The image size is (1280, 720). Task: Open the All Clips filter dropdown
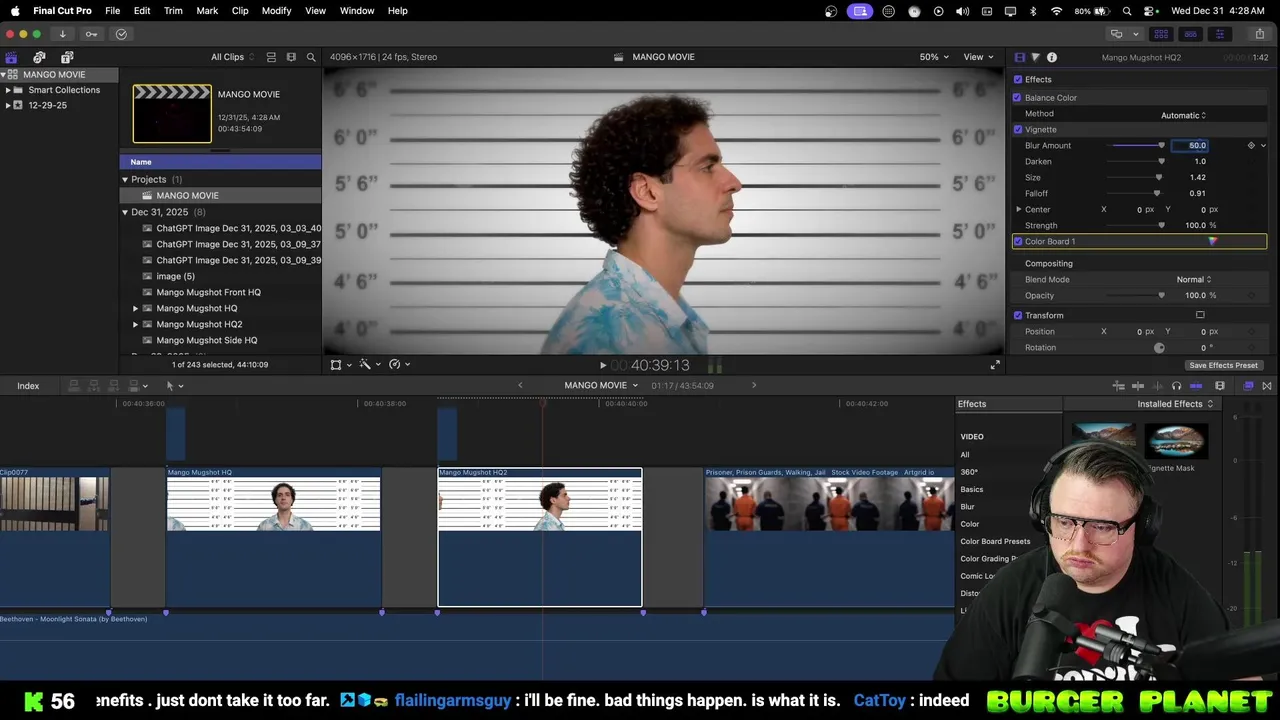(232, 57)
